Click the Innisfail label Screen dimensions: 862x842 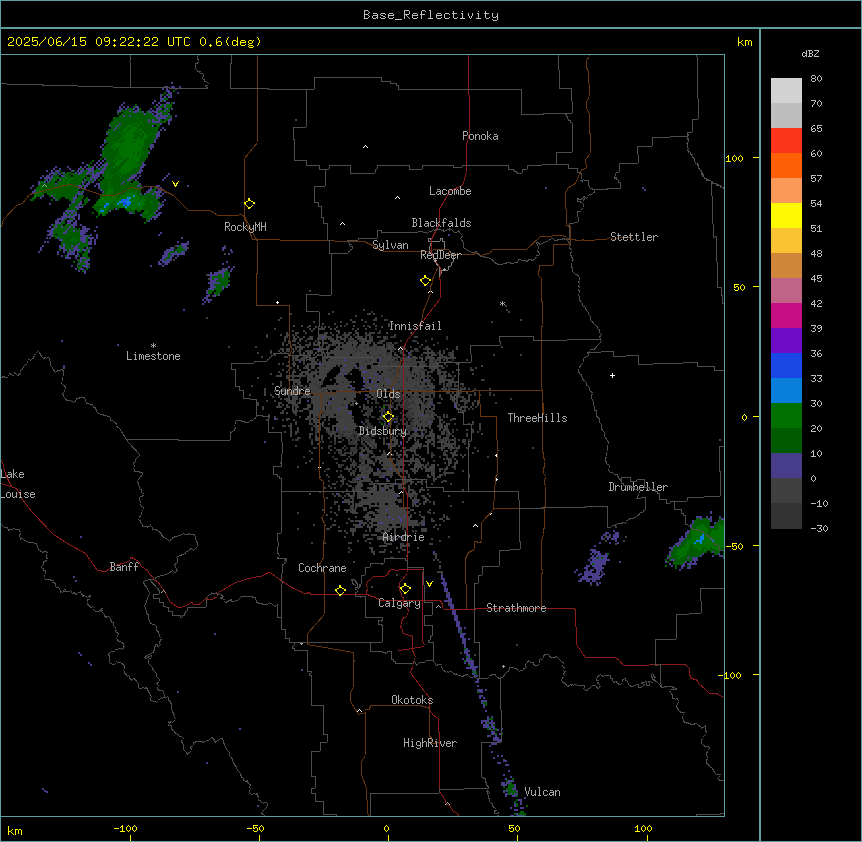[415, 326]
